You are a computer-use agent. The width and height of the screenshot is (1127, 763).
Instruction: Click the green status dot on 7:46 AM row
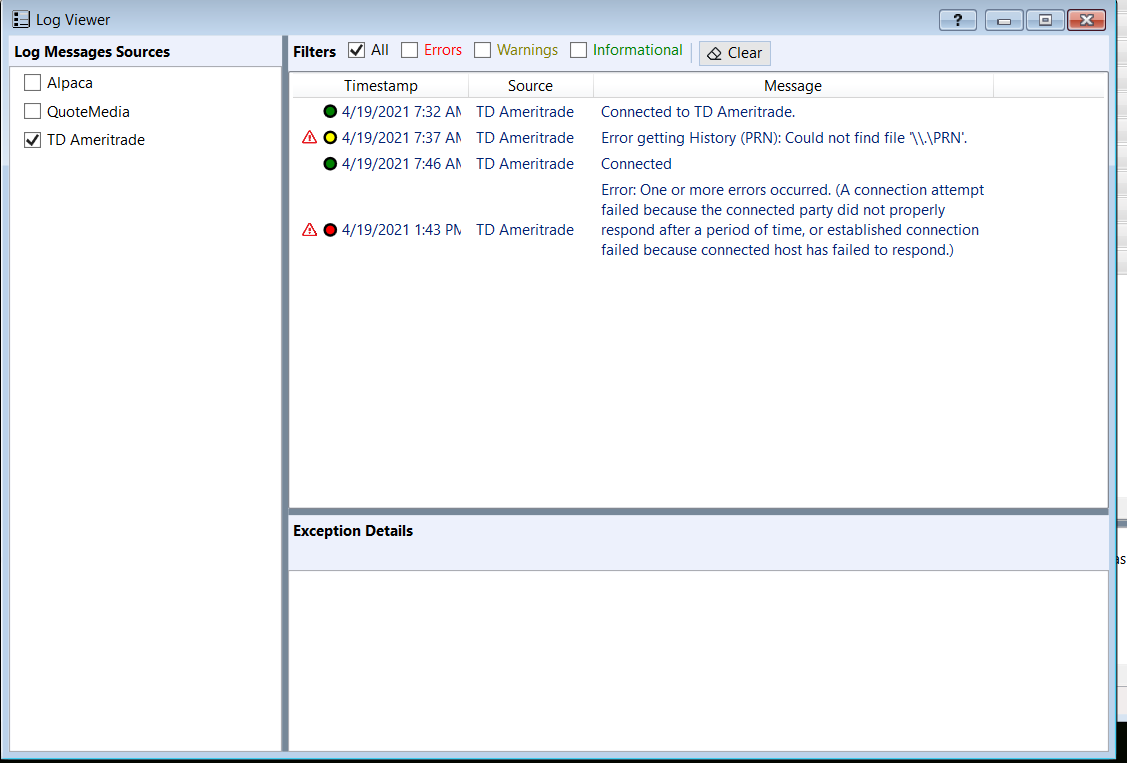point(330,164)
